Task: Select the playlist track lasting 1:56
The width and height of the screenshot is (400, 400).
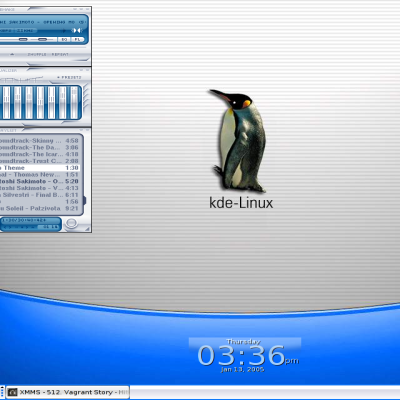Action: tap(39, 202)
